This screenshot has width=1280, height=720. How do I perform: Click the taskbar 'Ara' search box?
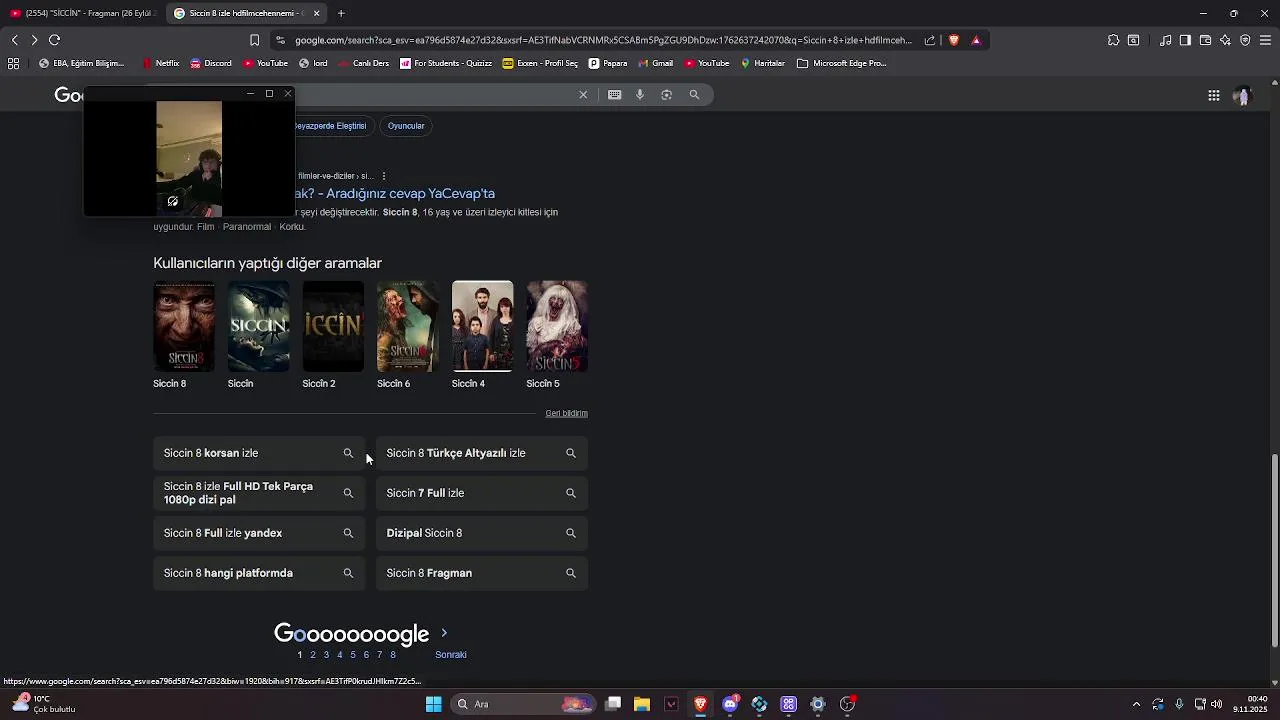click(x=523, y=704)
